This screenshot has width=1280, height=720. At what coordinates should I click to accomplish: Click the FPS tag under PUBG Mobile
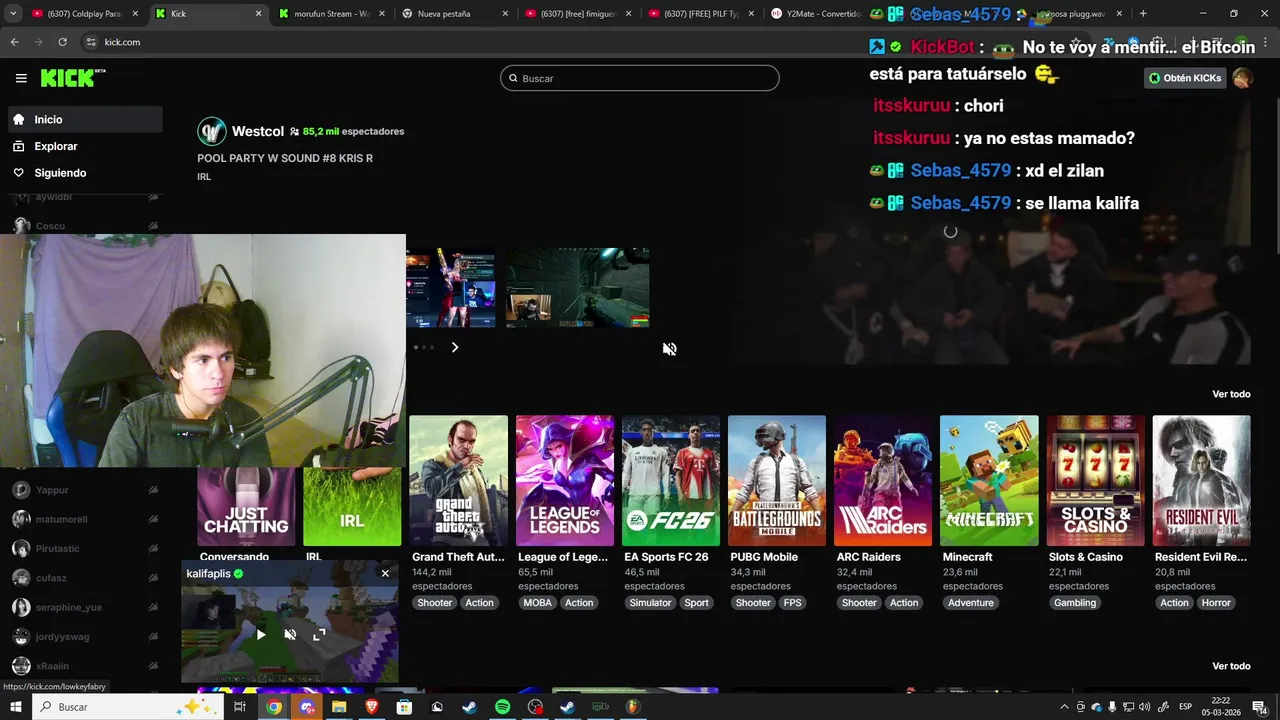(x=793, y=603)
